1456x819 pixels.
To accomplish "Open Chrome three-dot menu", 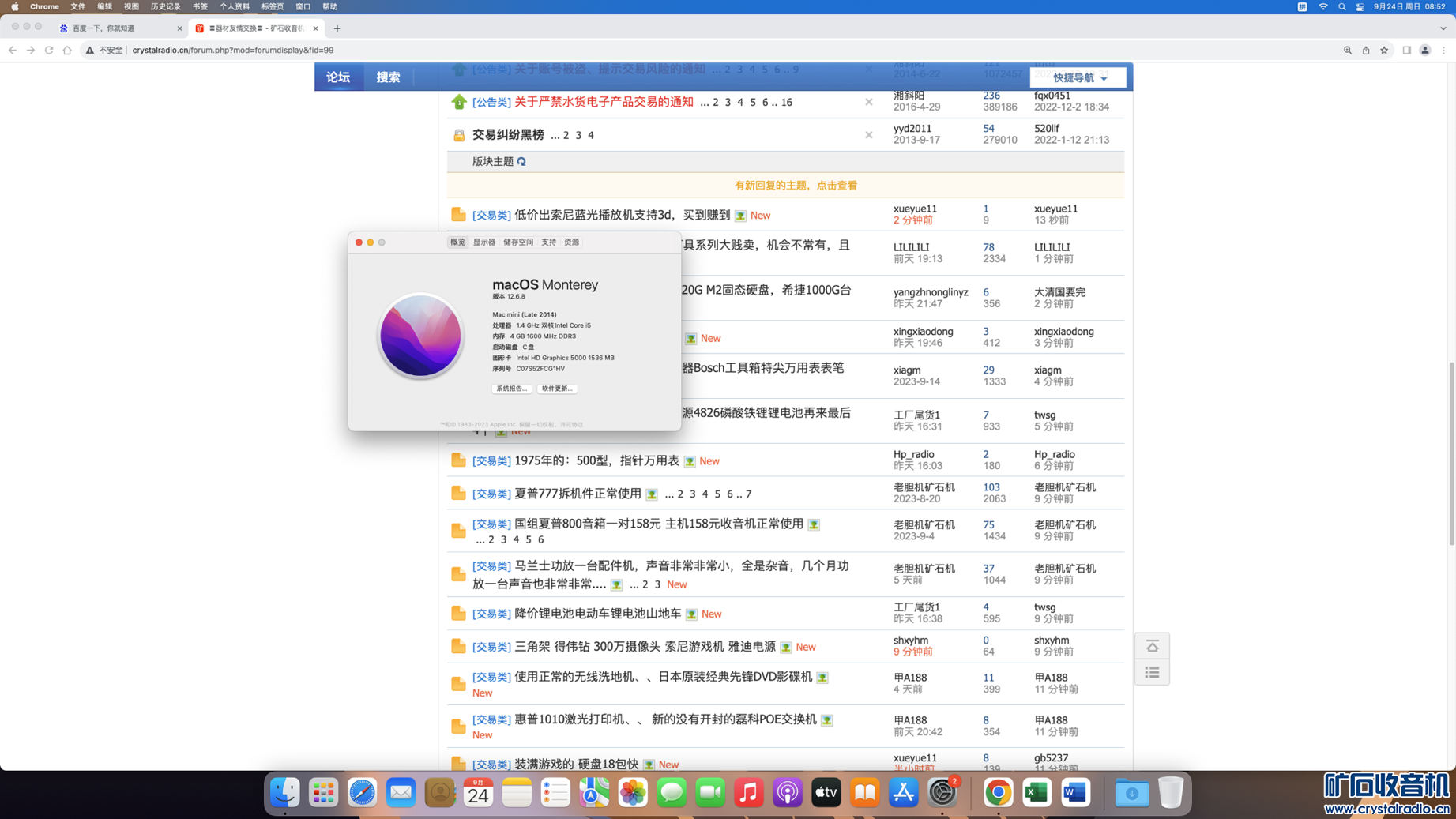I will click(x=1443, y=50).
